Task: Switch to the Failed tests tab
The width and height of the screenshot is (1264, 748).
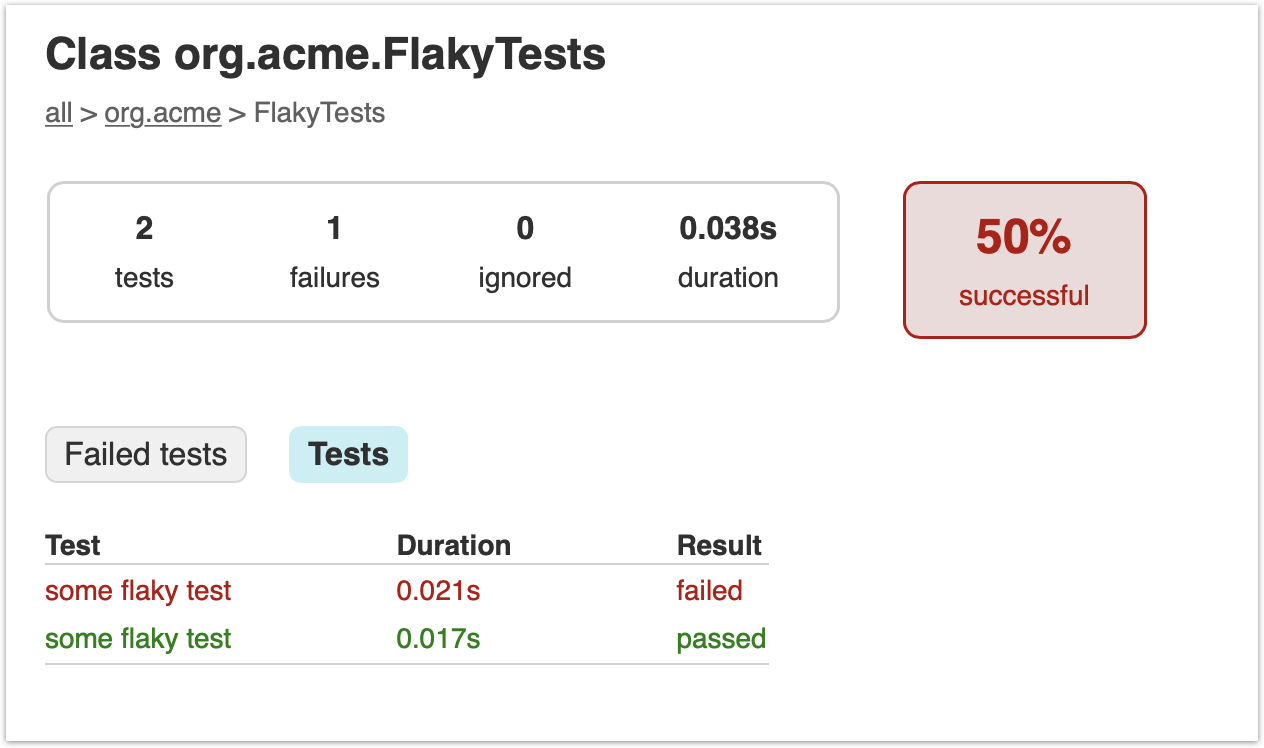Action: pyautogui.click(x=146, y=455)
